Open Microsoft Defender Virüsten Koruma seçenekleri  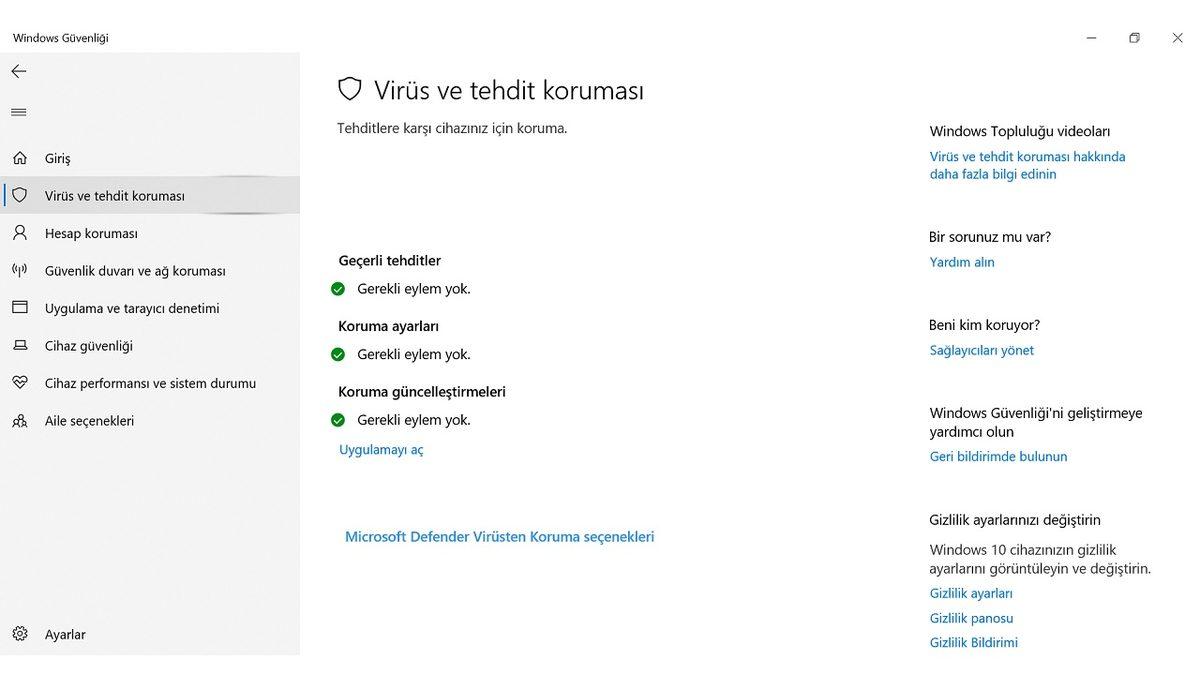coord(499,536)
